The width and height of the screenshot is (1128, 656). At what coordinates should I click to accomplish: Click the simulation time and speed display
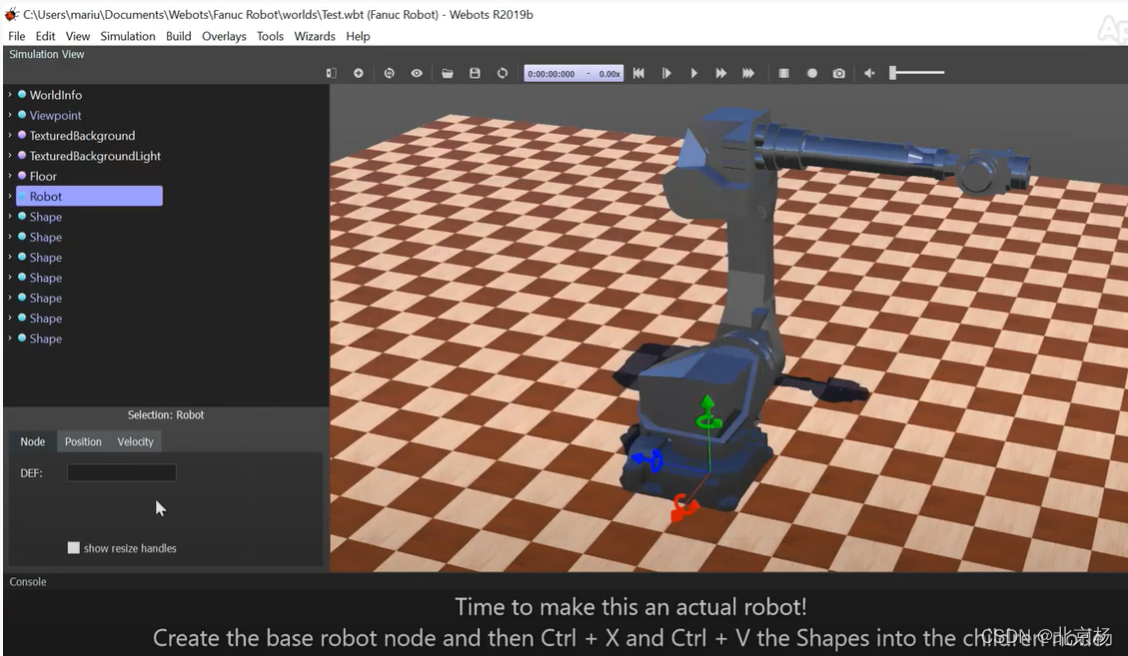click(573, 73)
